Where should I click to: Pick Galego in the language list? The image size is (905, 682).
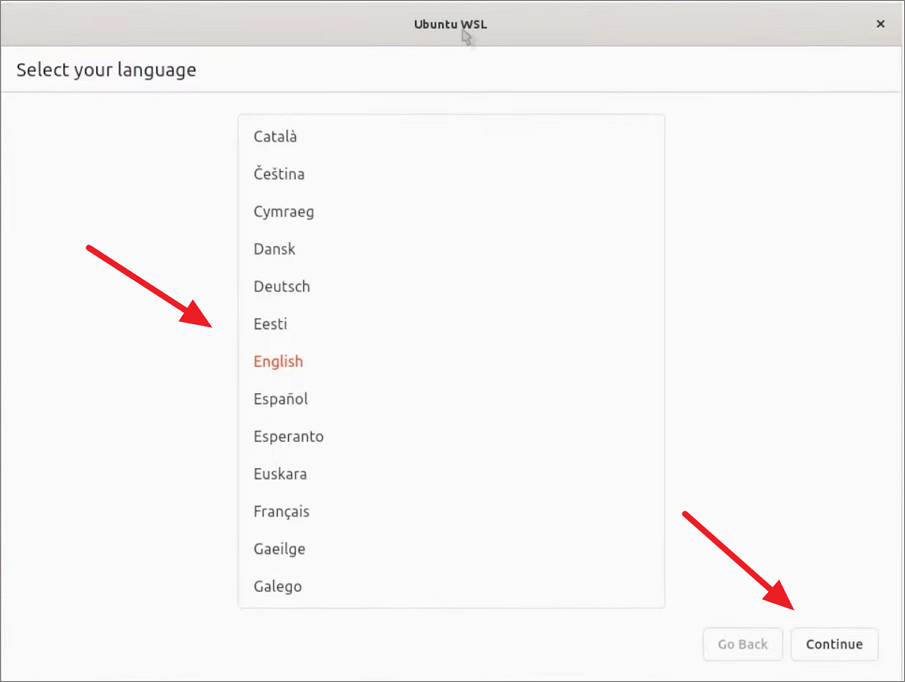(451, 587)
